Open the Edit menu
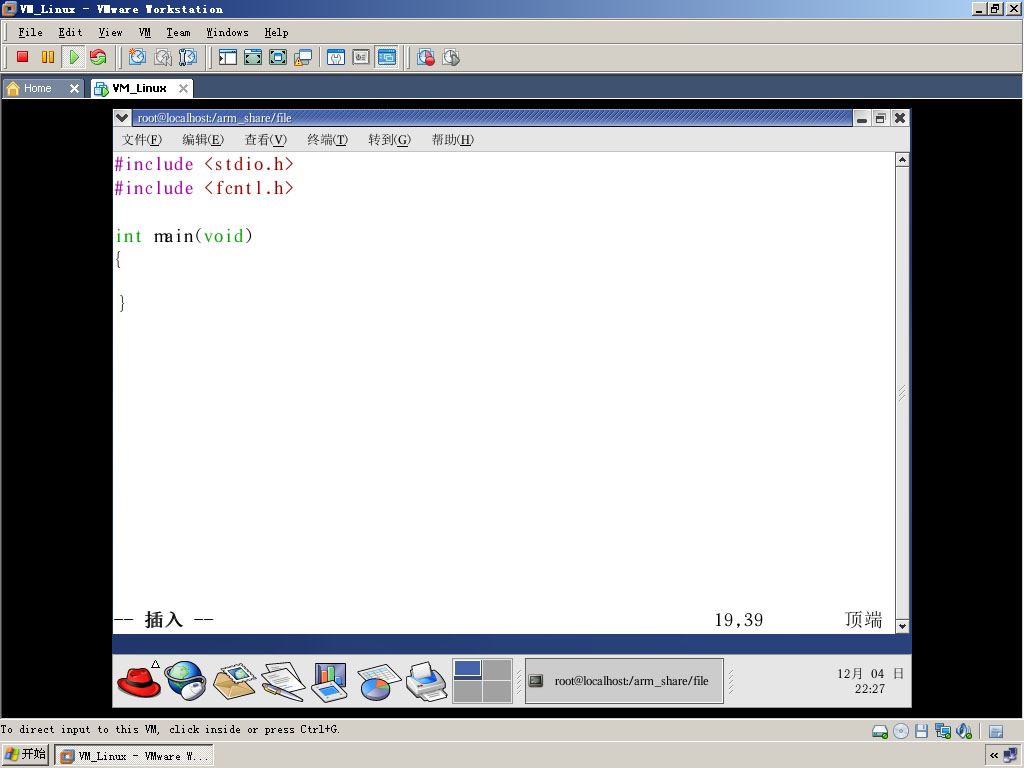This screenshot has width=1024, height=768. 70,32
